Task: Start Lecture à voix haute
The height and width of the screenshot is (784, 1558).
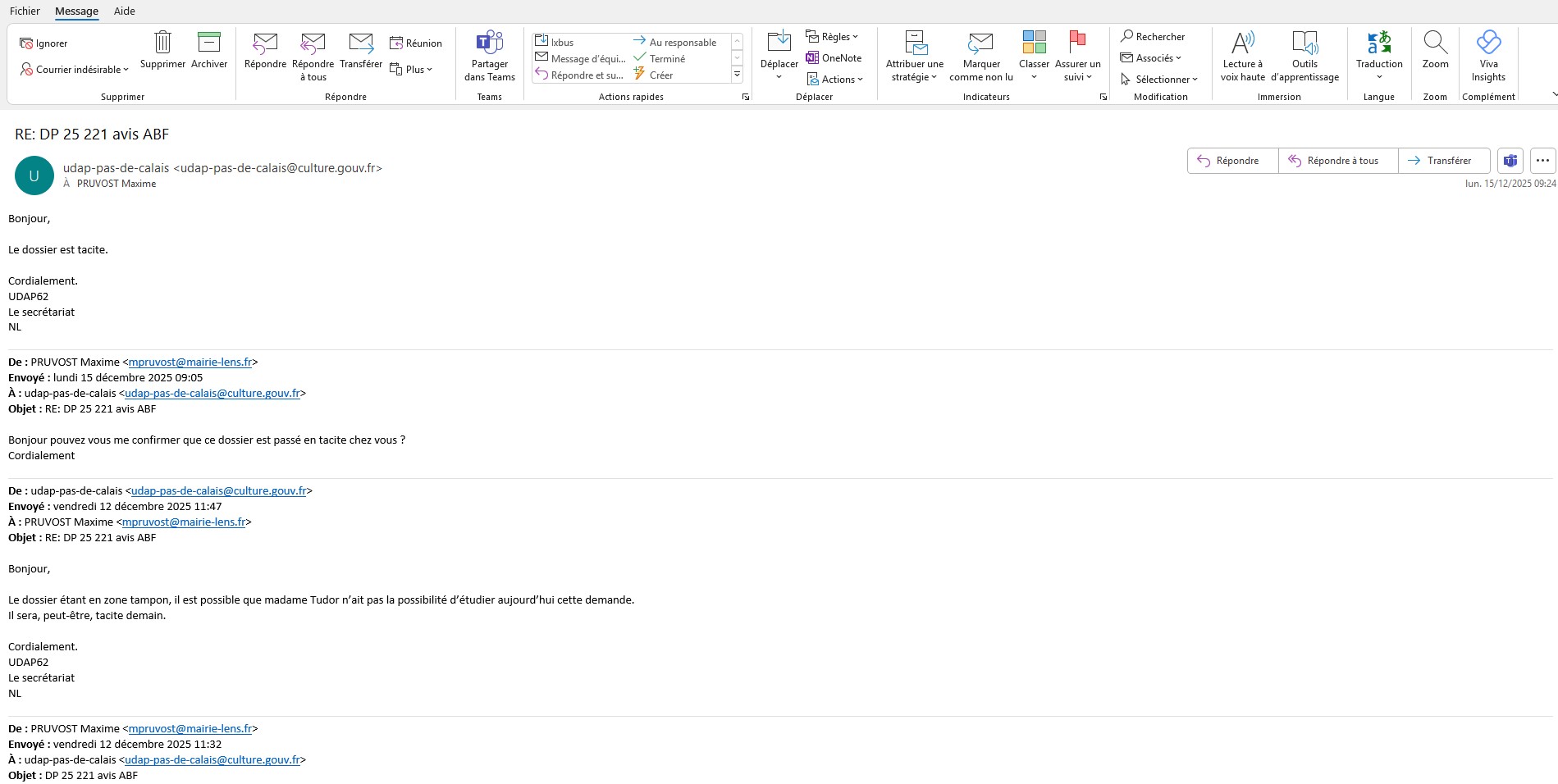Action: [x=1242, y=43]
